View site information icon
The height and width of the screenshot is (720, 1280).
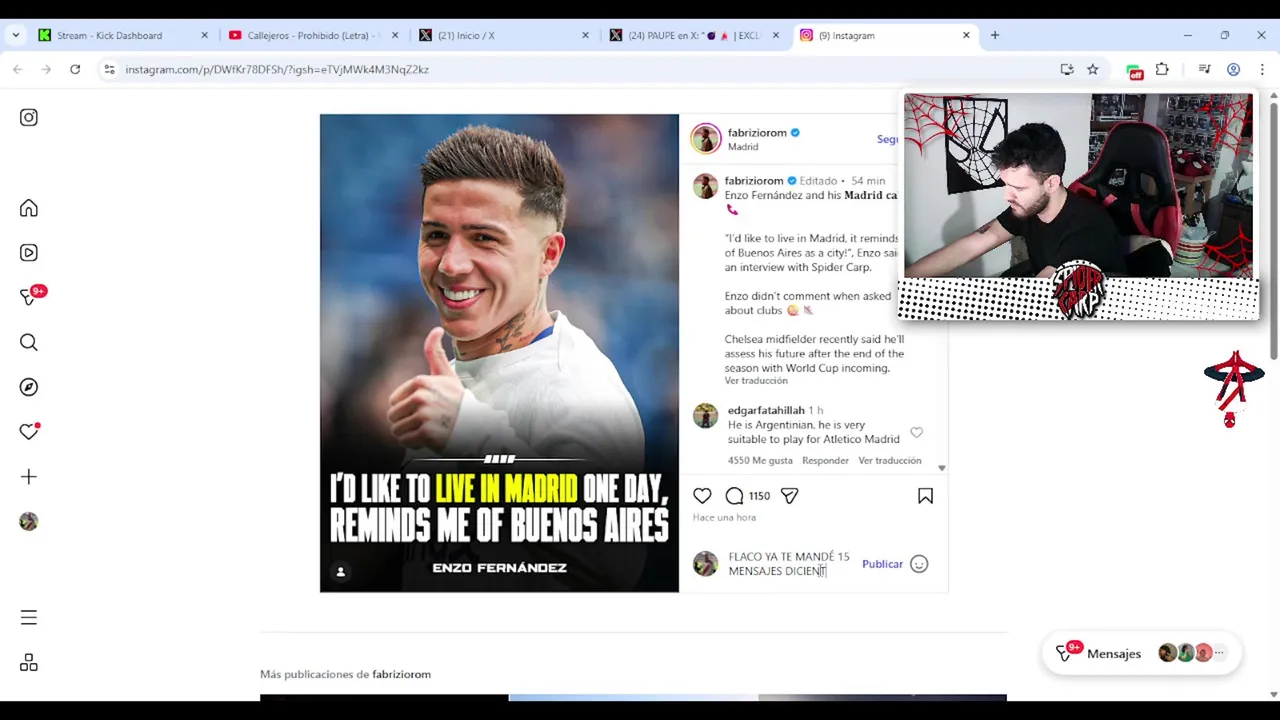108,69
